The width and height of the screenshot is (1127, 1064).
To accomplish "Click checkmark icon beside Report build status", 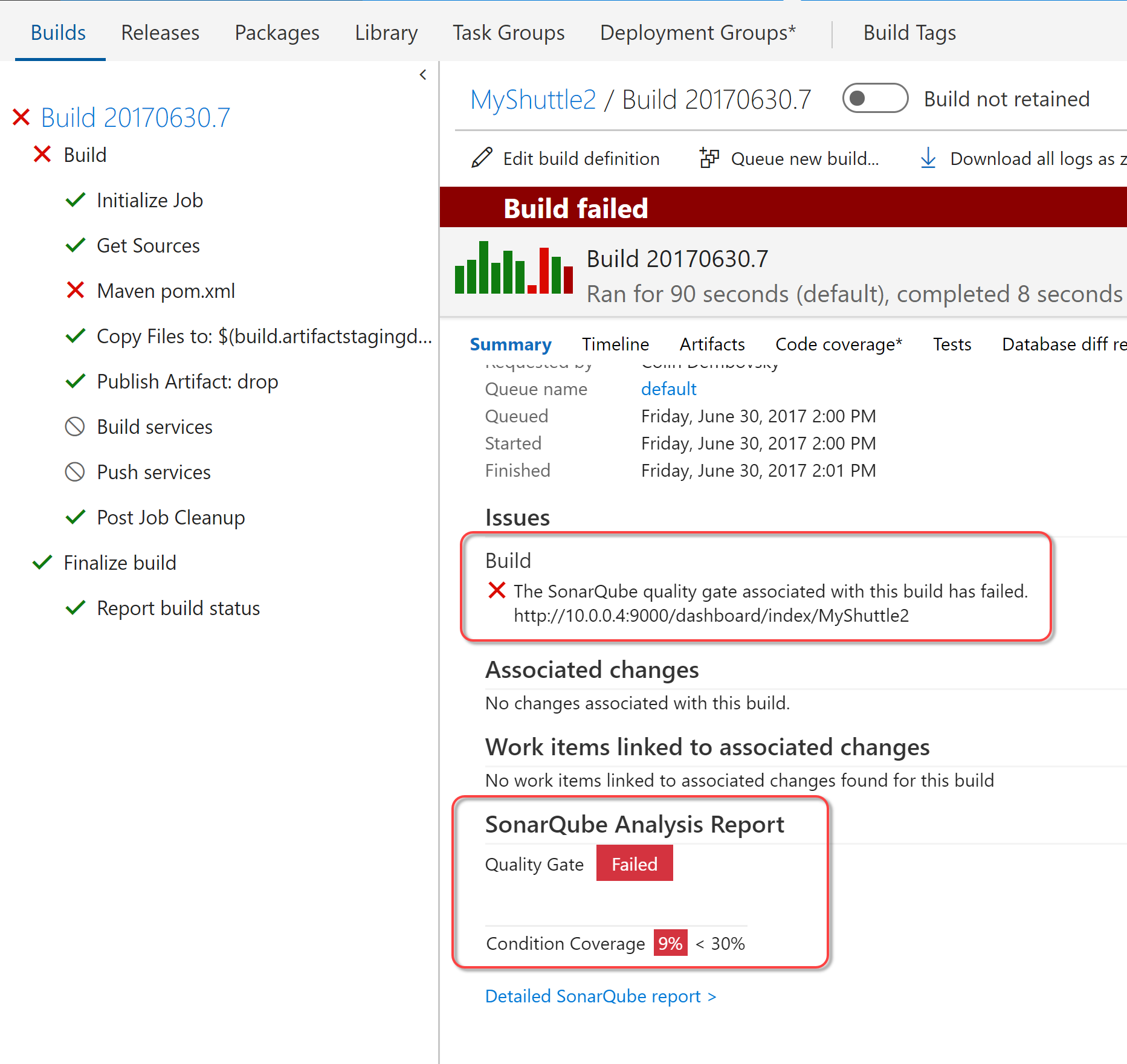I will [75, 607].
